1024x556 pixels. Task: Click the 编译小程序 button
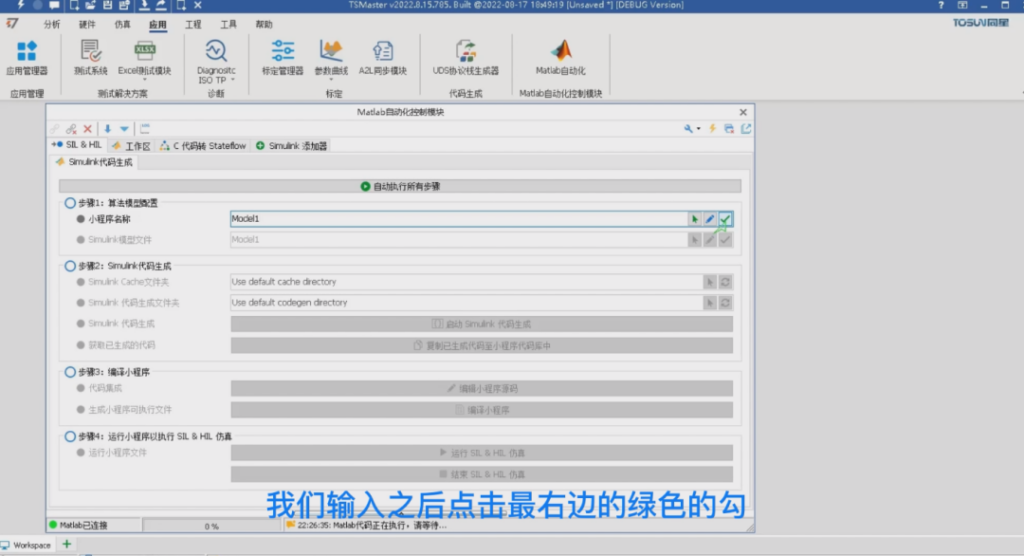coord(481,410)
